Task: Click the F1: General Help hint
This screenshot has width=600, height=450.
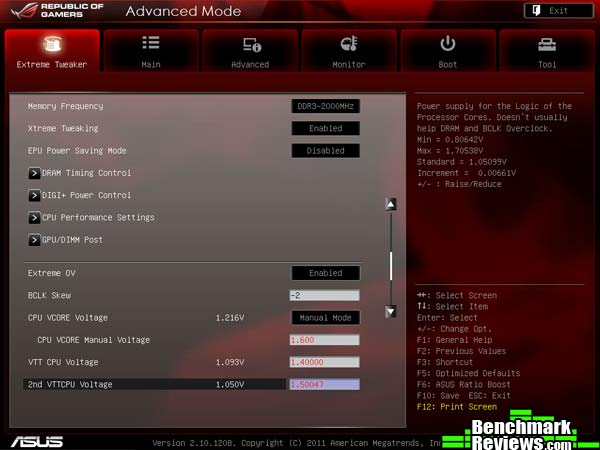Action: [455, 340]
